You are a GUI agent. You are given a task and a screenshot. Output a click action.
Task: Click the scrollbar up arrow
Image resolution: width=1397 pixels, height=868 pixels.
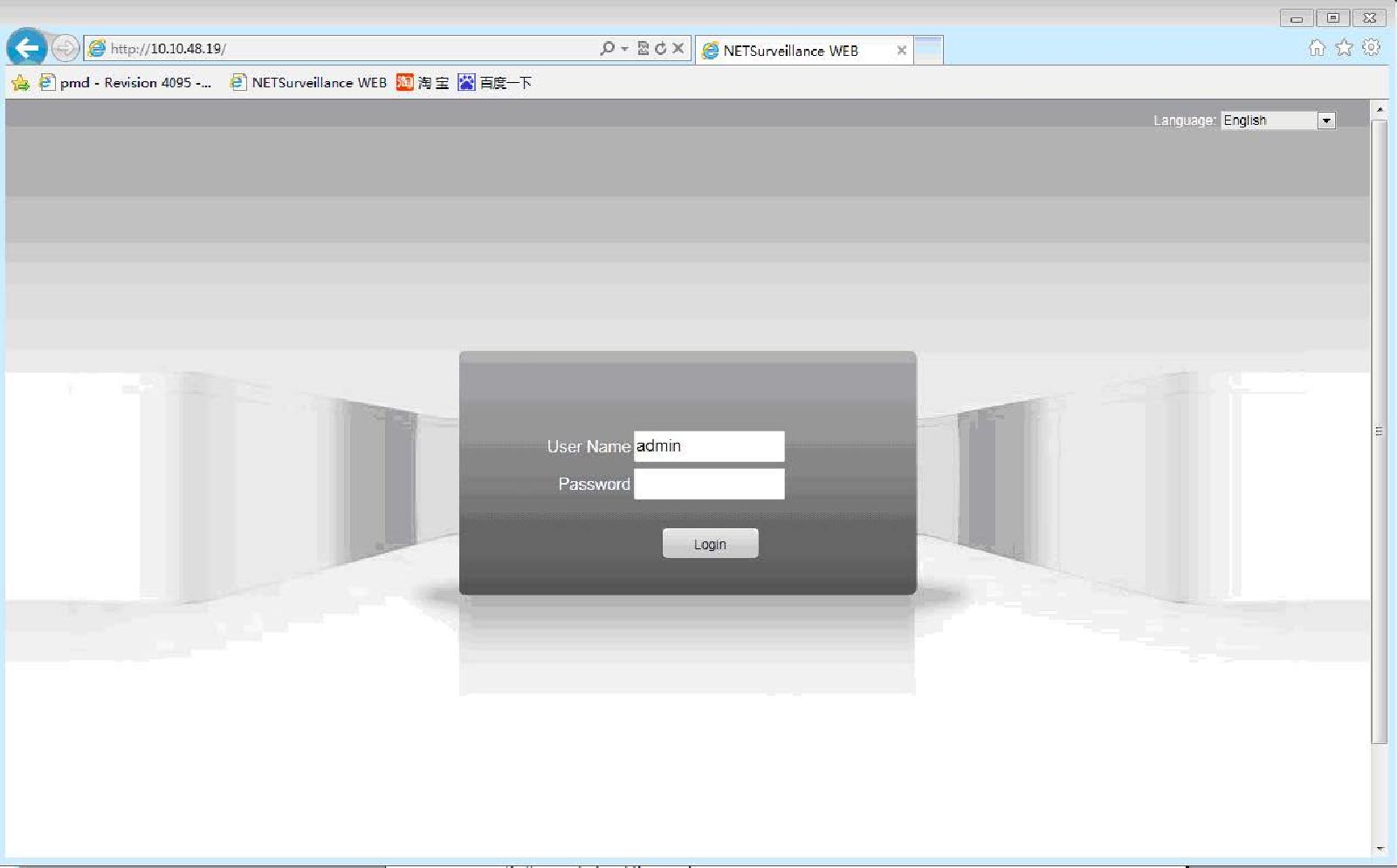1380,109
